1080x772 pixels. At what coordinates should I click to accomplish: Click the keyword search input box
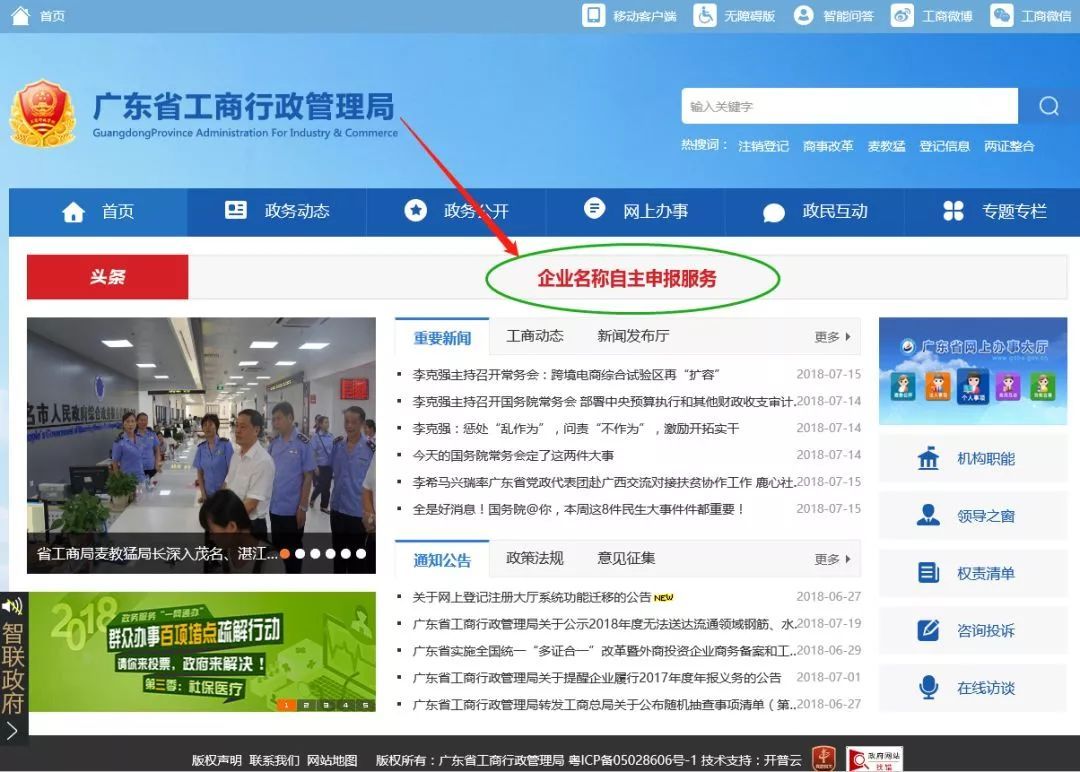(850, 105)
